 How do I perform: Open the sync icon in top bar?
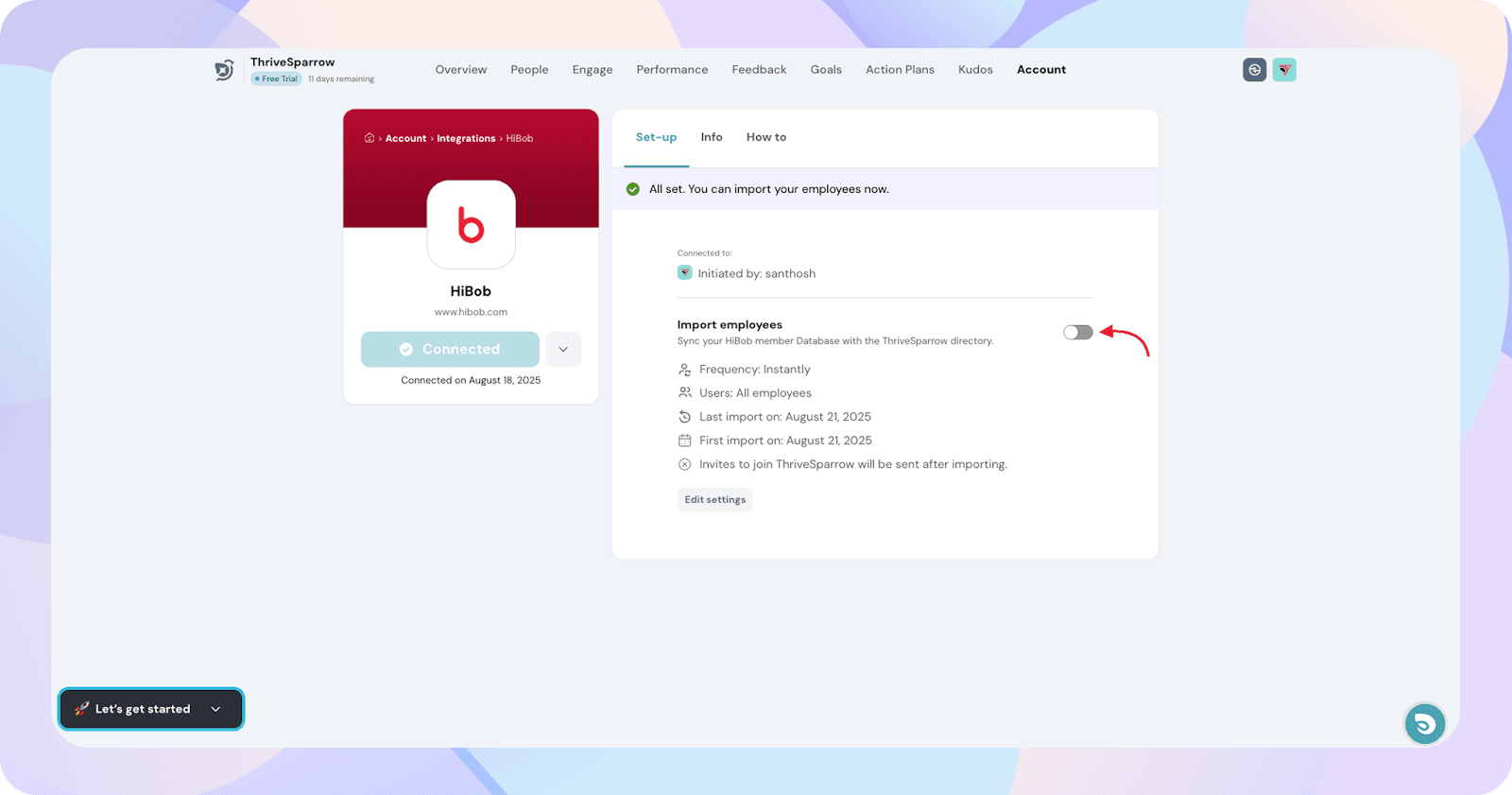pyautogui.click(x=1254, y=70)
